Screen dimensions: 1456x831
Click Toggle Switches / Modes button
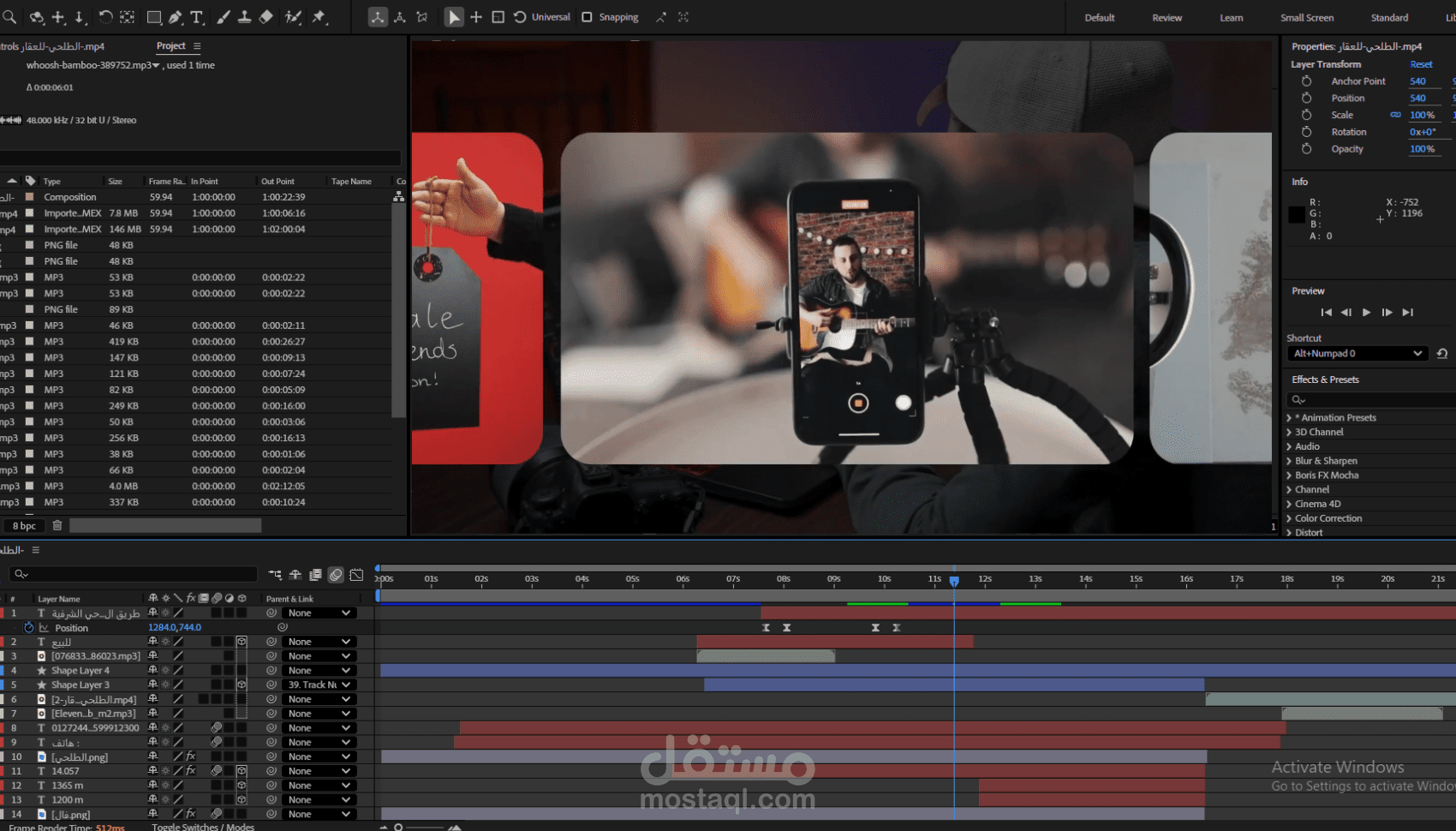click(203, 827)
